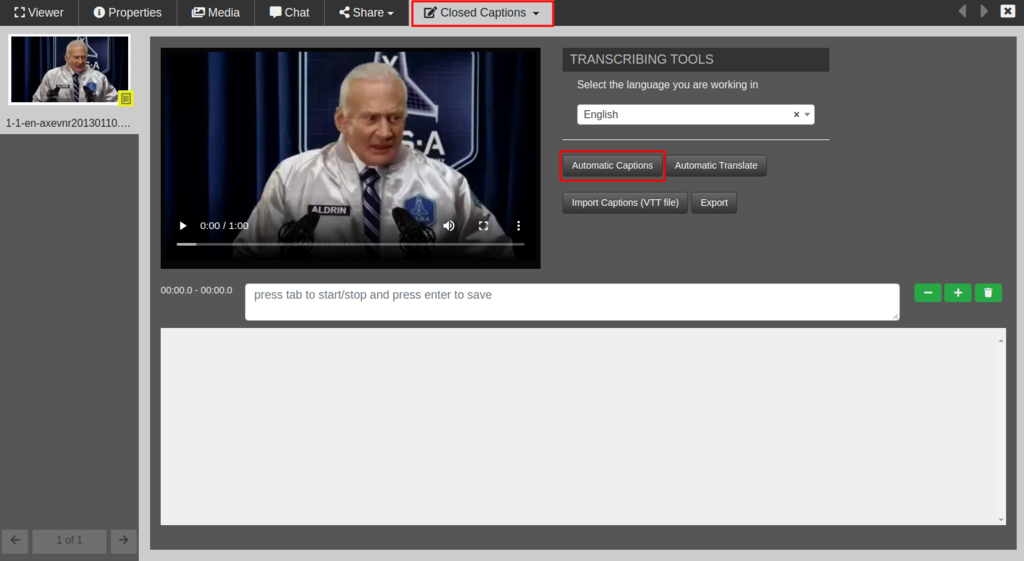Click the 00:00.0 - 00:00.0 timestamp

[197, 290]
